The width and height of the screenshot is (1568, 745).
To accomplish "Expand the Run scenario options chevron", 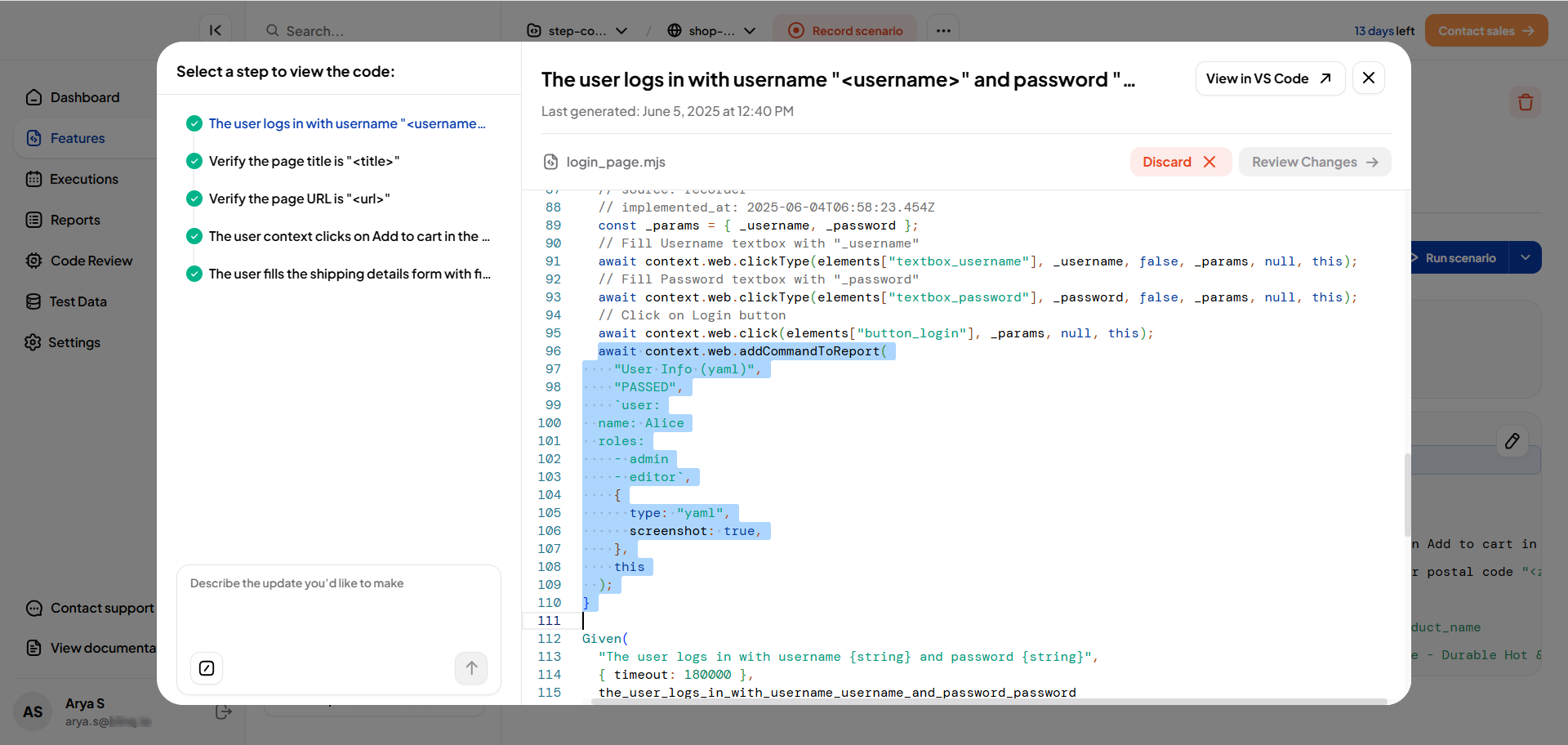I will pos(1526,257).
